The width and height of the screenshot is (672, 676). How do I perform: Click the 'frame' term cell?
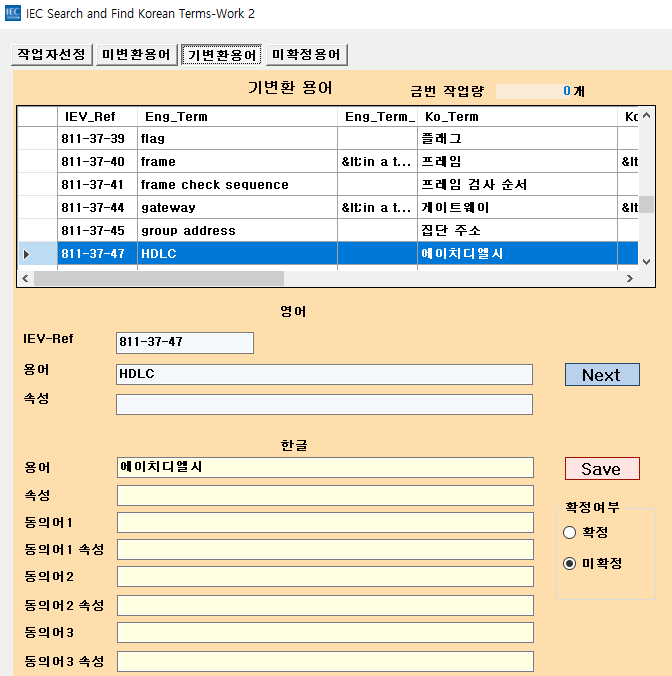tap(237, 162)
